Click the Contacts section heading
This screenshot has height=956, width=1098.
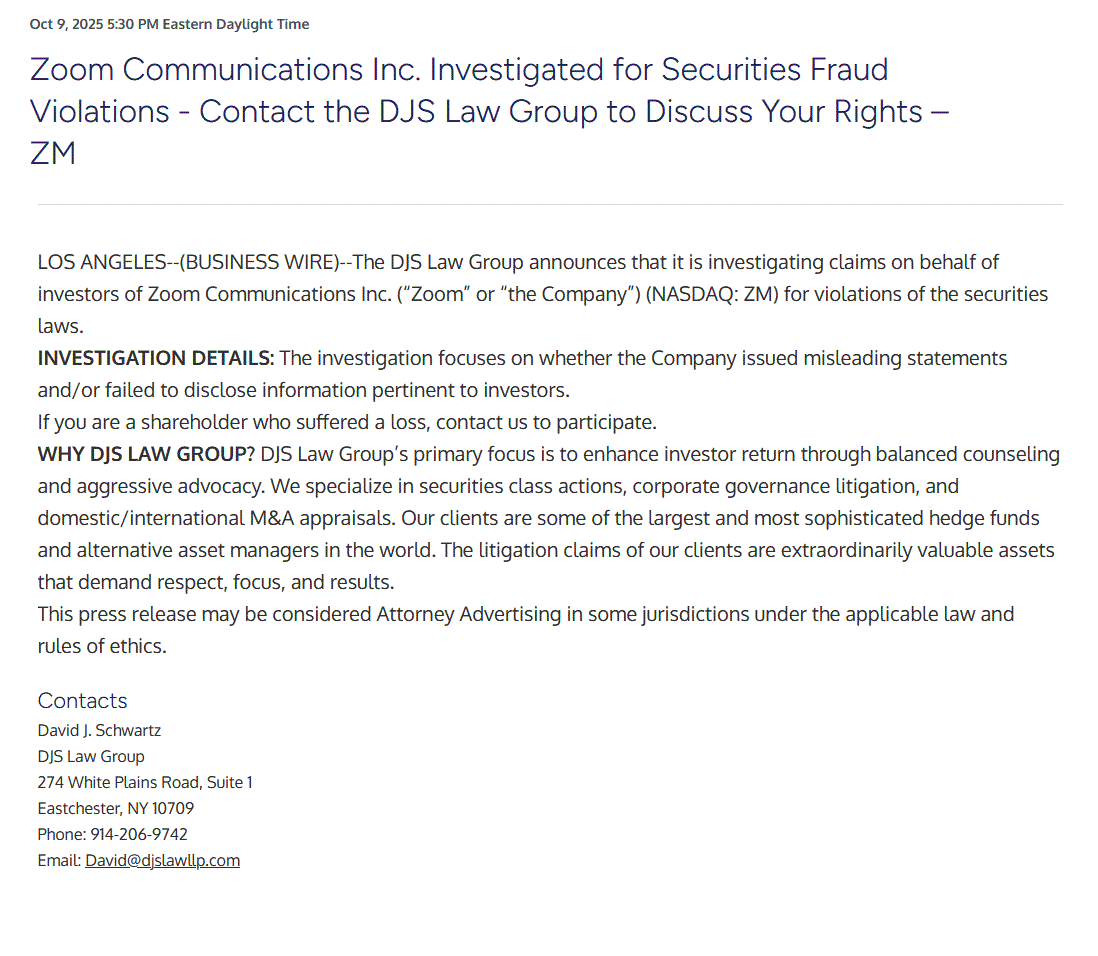(82, 700)
